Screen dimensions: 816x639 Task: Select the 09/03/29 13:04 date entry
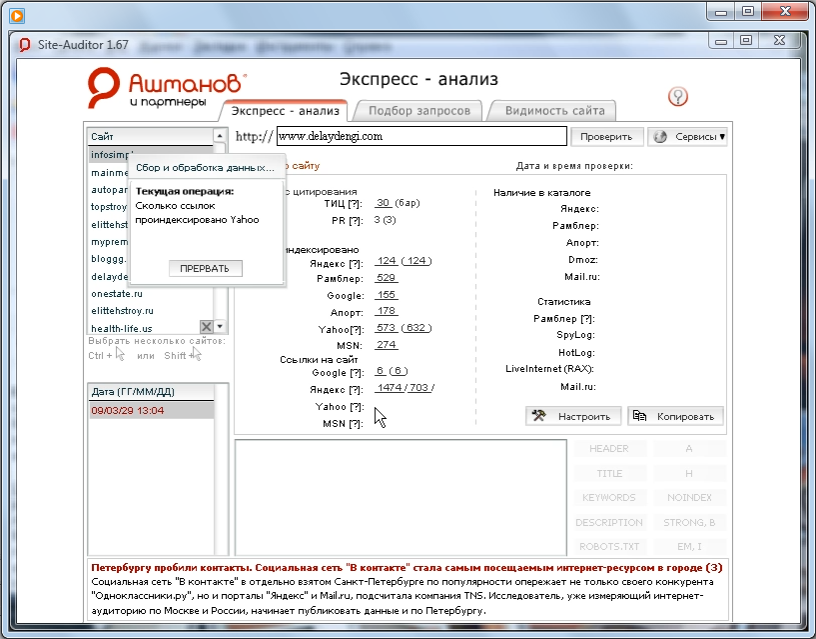(x=151, y=411)
